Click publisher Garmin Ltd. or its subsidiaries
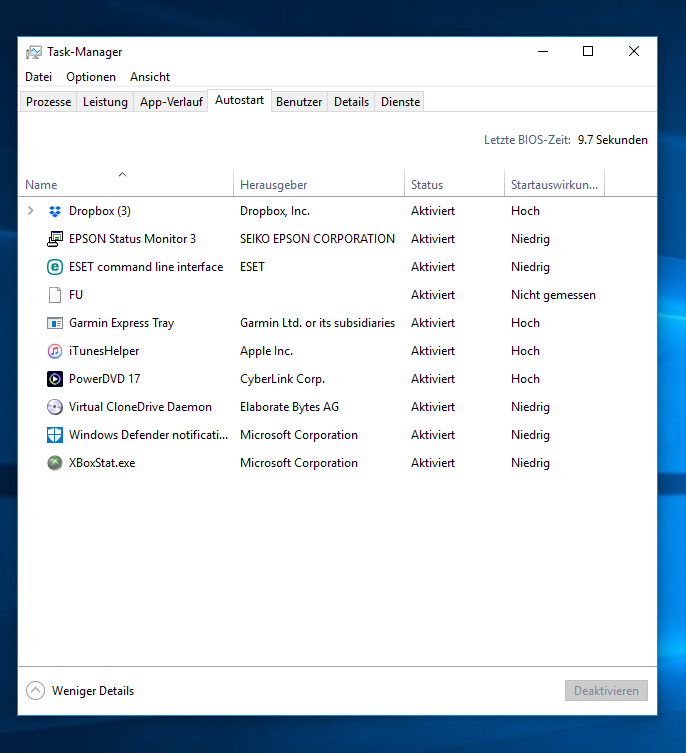This screenshot has height=753, width=686. (x=318, y=323)
